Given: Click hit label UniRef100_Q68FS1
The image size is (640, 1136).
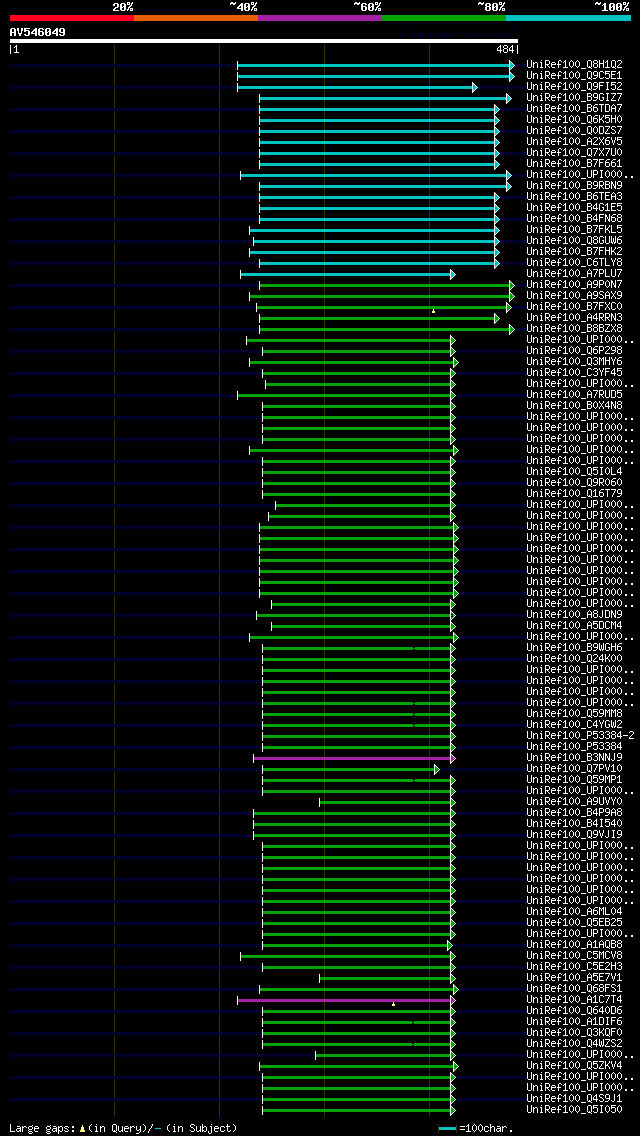Looking at the screenshot, I should pos(574,989).
